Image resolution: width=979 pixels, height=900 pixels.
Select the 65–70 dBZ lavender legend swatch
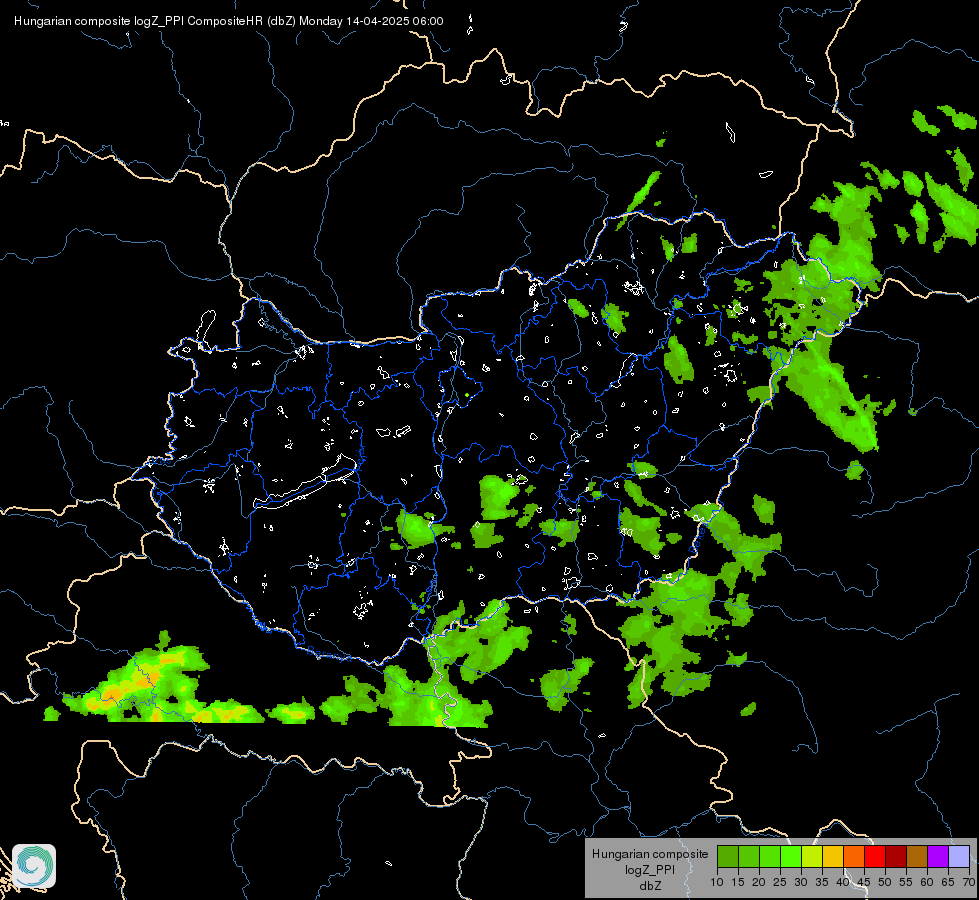click(x=959, y=856)
